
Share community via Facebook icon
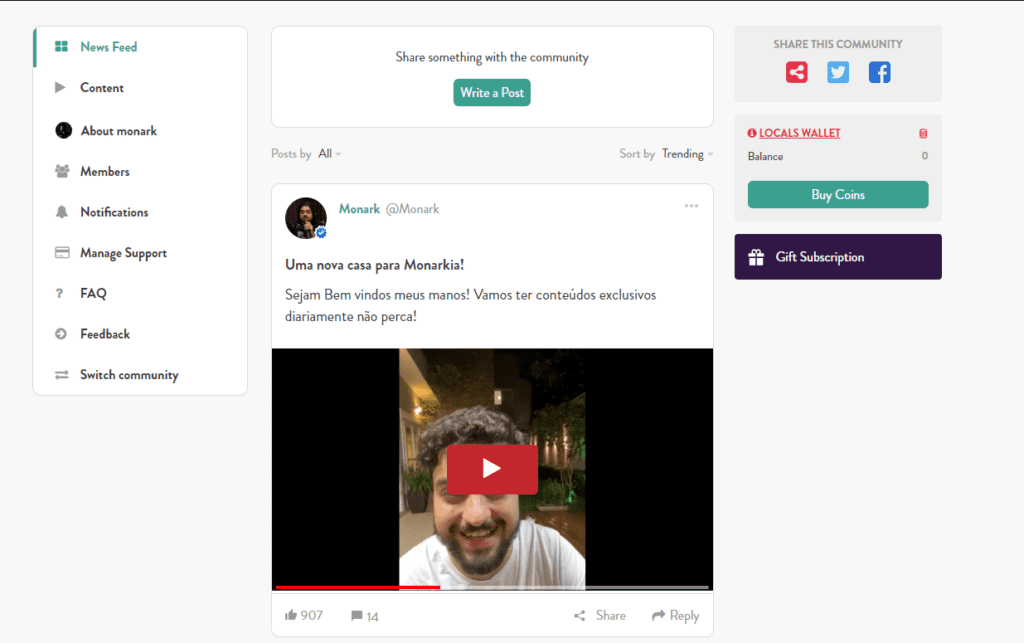pos(879,72)
